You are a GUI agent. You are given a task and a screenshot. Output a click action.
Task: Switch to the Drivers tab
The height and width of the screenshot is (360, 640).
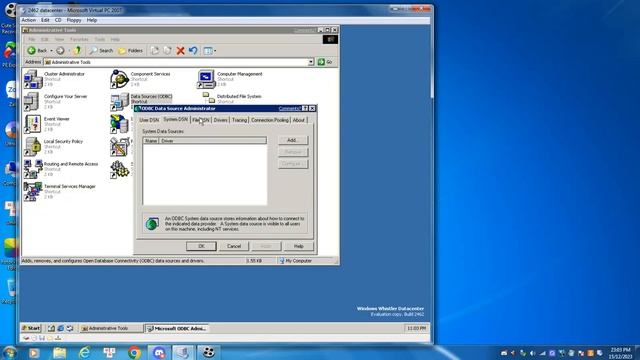click(220, 120)
